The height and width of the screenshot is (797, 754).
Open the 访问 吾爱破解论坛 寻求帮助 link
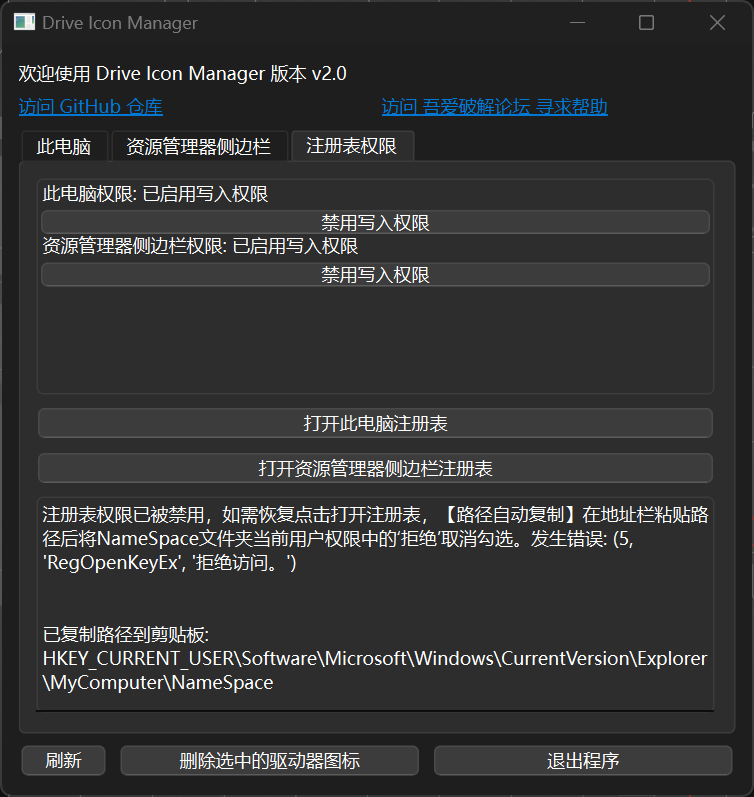pos(494,107)
